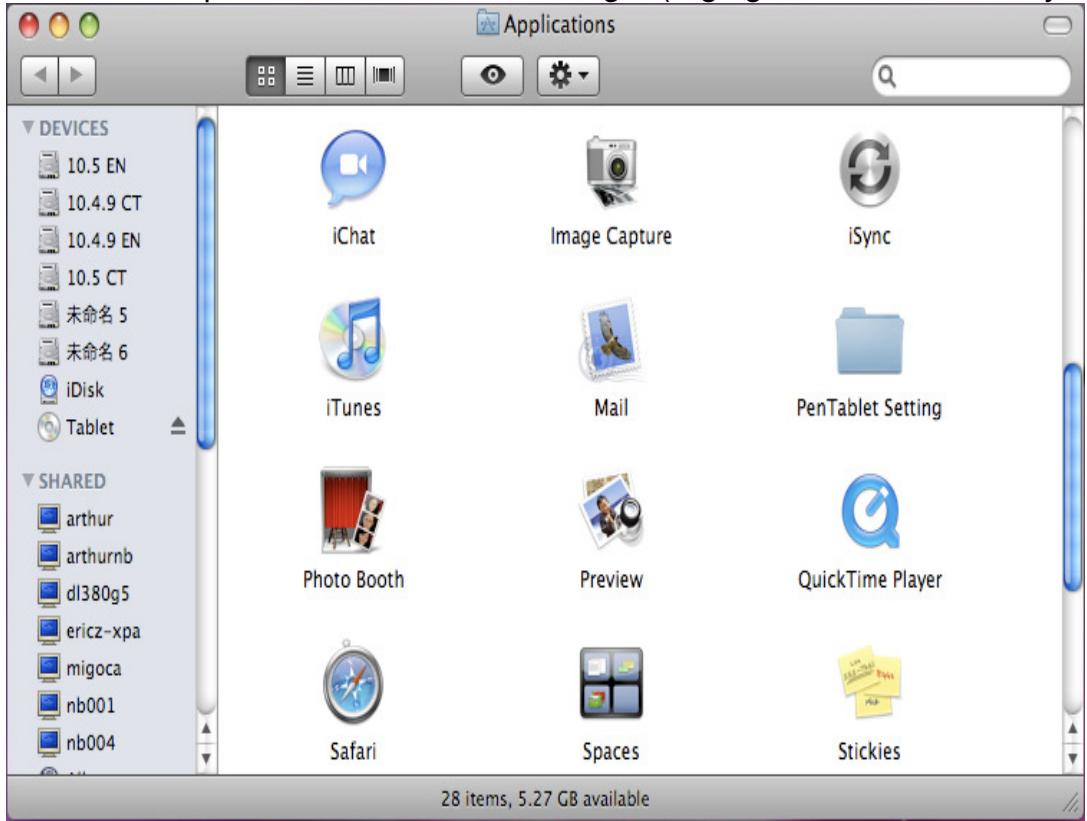Collapse the DEVICES sidebar section
Viewport: 1087px width, 821px height.
click(28, 128)
